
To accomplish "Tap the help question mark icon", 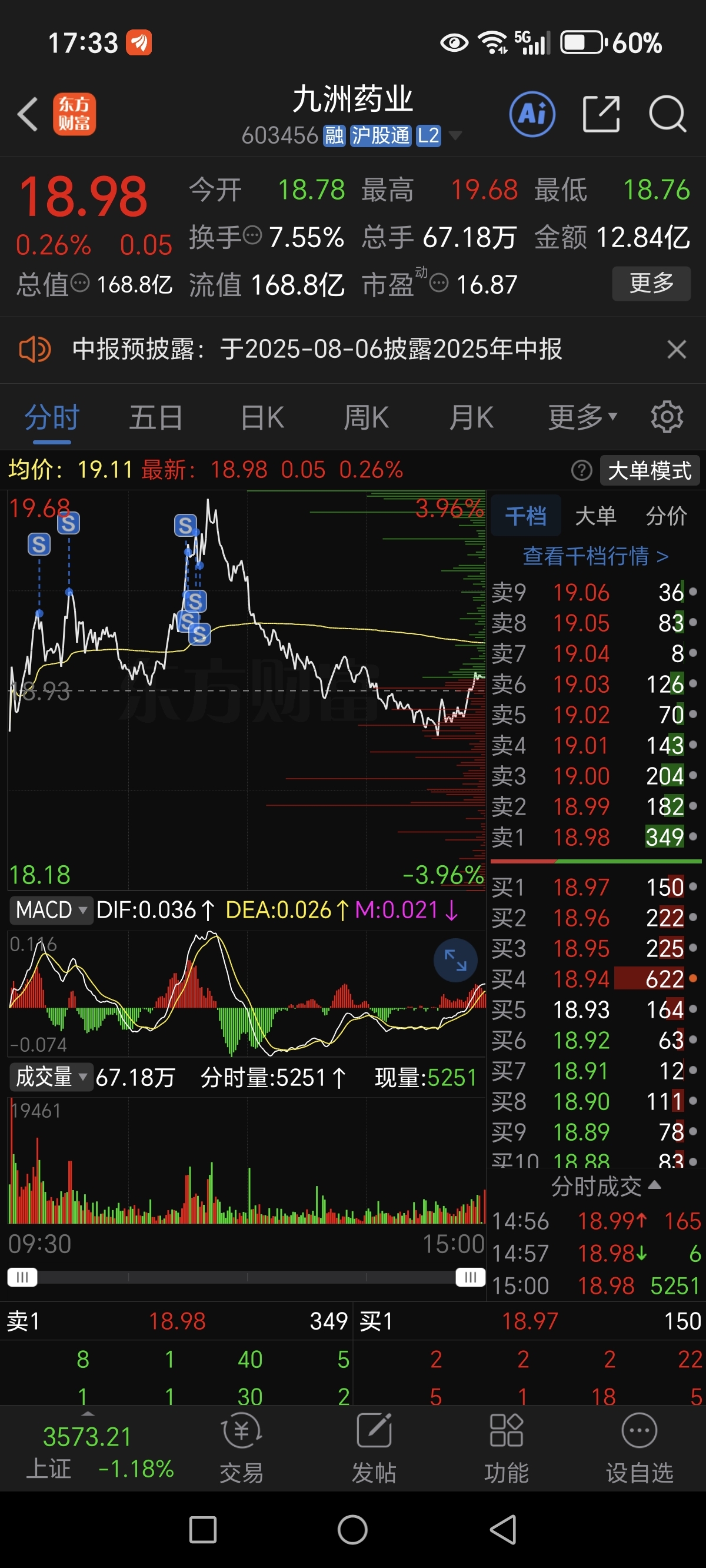I will [x=582, y=470].
